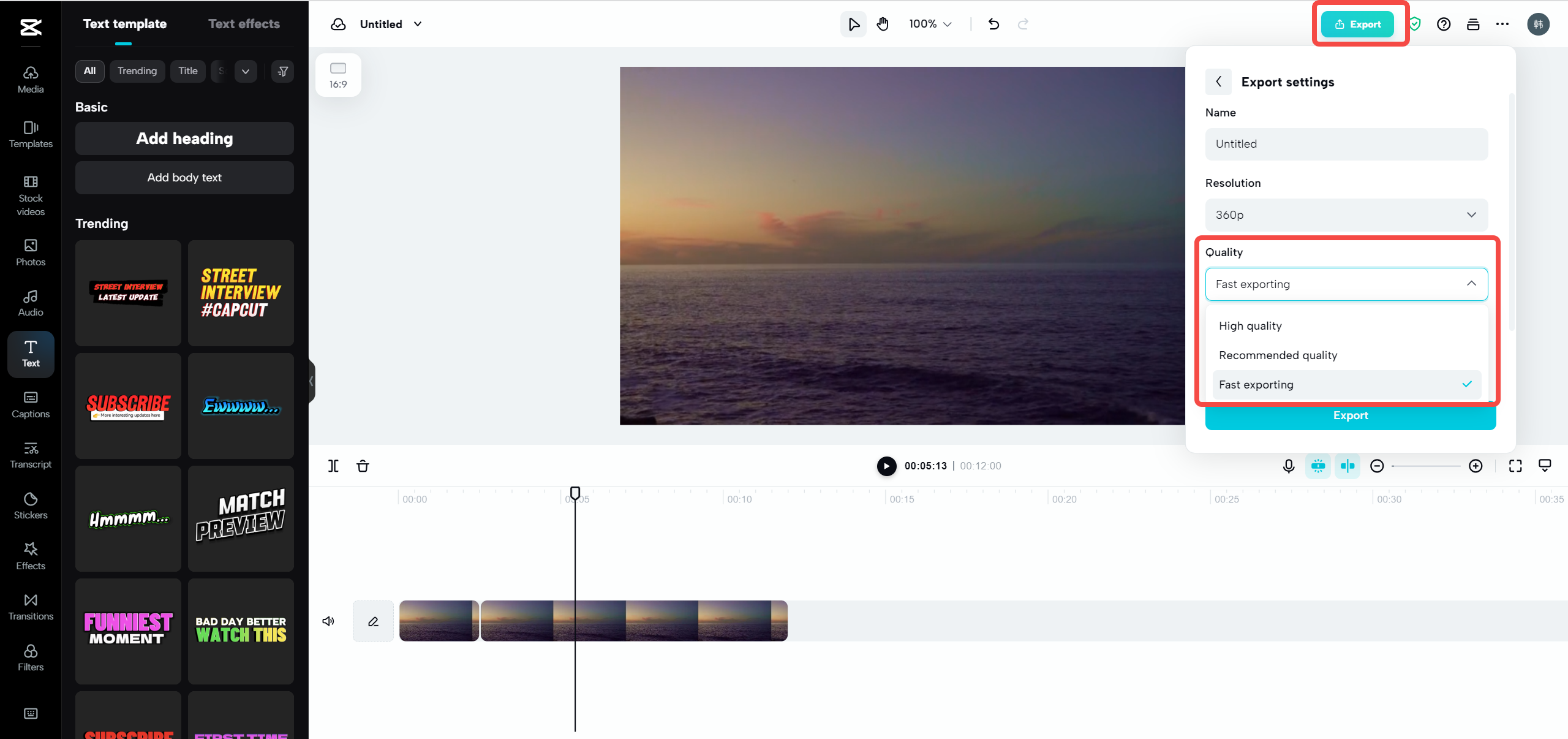The width and height of the screenshot is (1568, 739).
Task: Toggle auto snapping on the timeline
Action: [1347, 466]
